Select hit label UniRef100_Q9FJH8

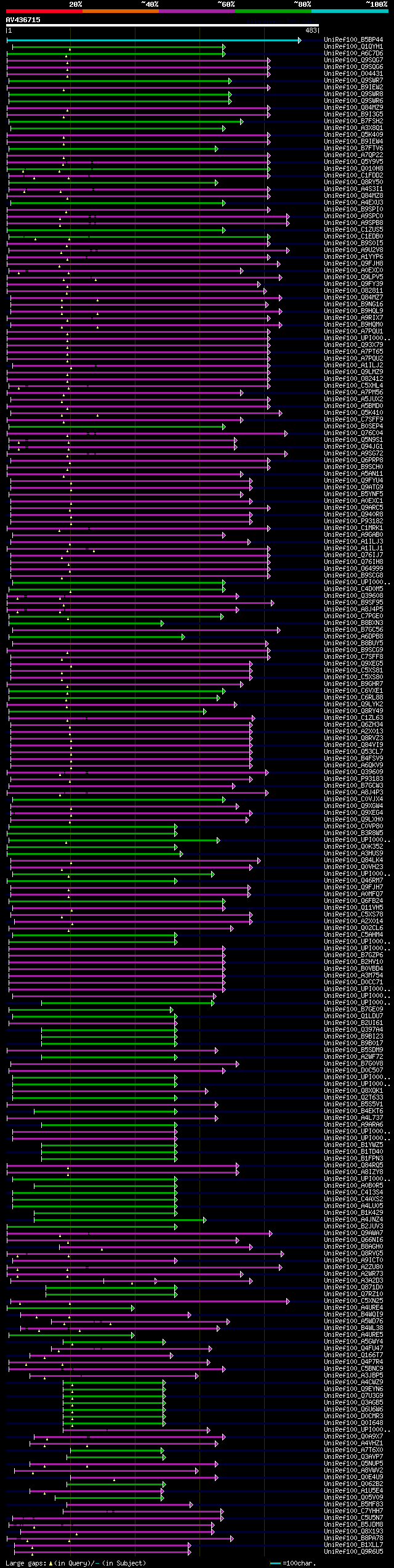(x=353, y=264)
